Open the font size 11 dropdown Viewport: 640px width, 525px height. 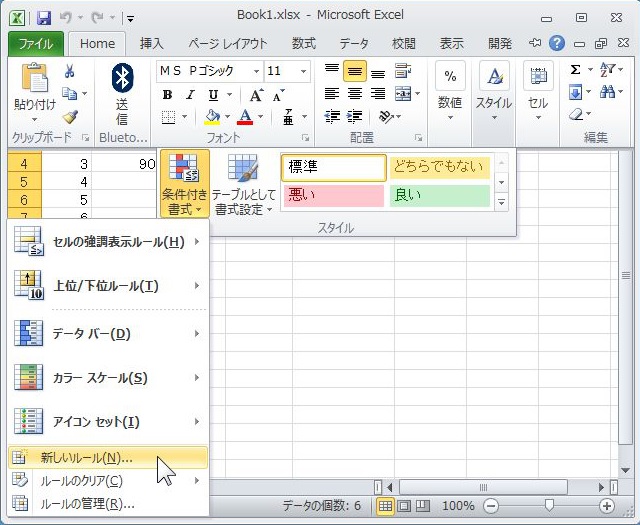[303, 71]
